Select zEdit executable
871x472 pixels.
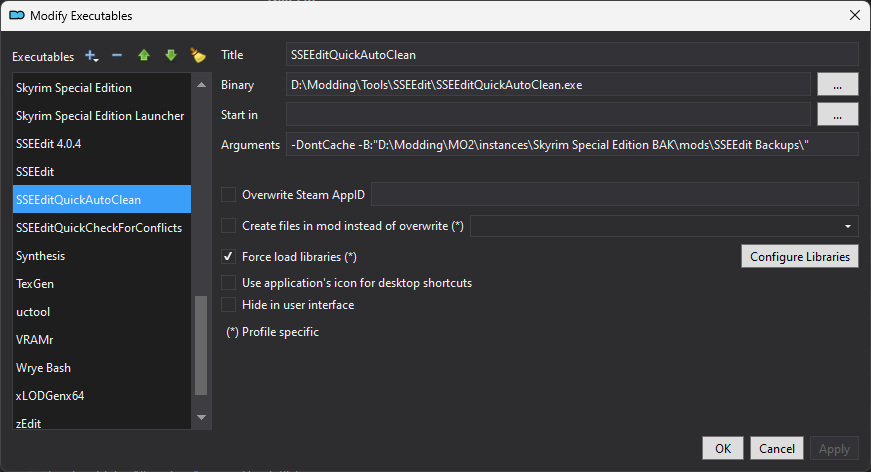[x=102, y=421]
